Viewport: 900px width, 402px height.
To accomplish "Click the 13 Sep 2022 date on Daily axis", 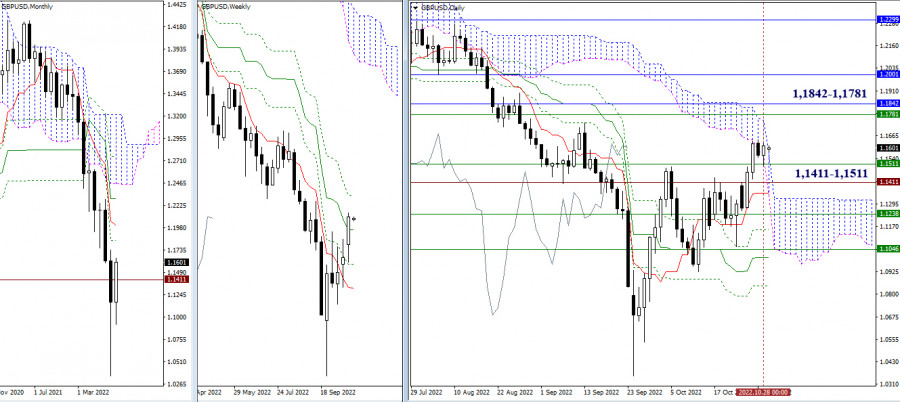I will pyautogui.click(x=602, y=392).
